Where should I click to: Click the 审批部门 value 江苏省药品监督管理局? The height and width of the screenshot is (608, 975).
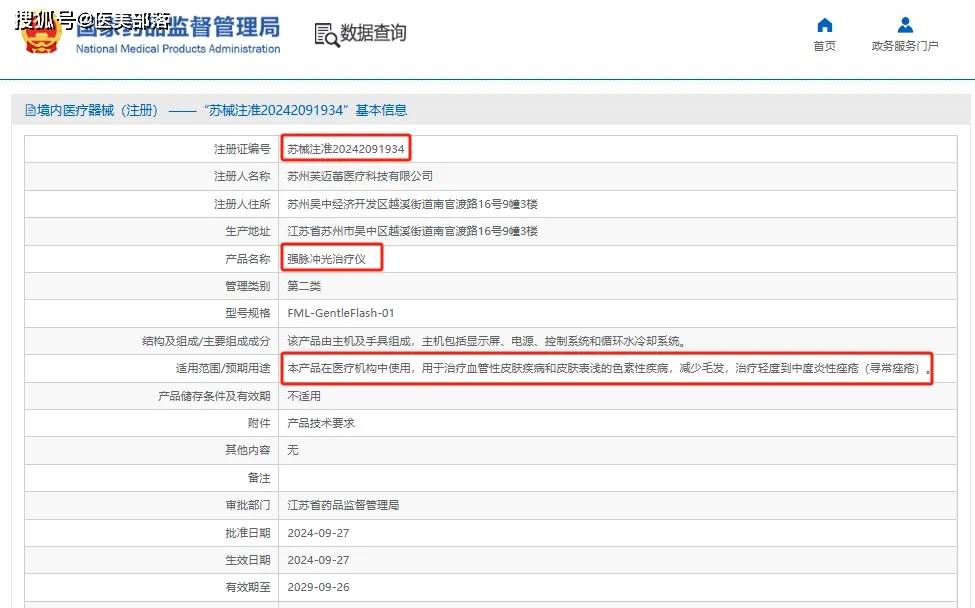[x=345, y=505]
